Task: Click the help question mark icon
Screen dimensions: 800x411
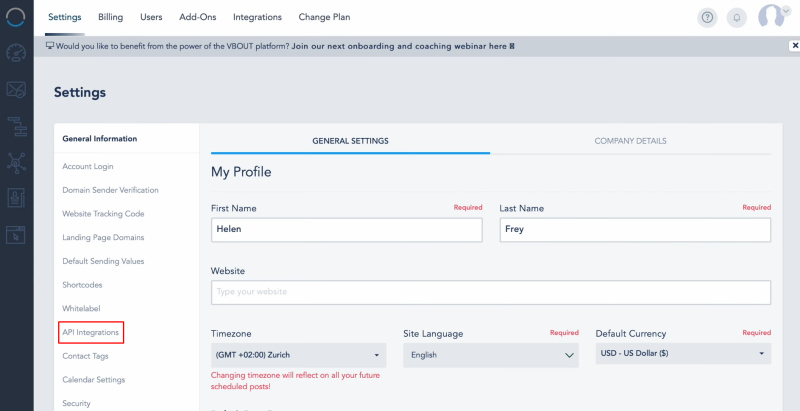Action: click(x=707, y=17)
